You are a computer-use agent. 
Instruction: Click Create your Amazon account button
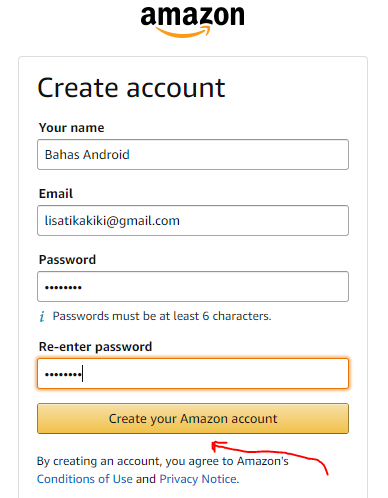[193, 418]
